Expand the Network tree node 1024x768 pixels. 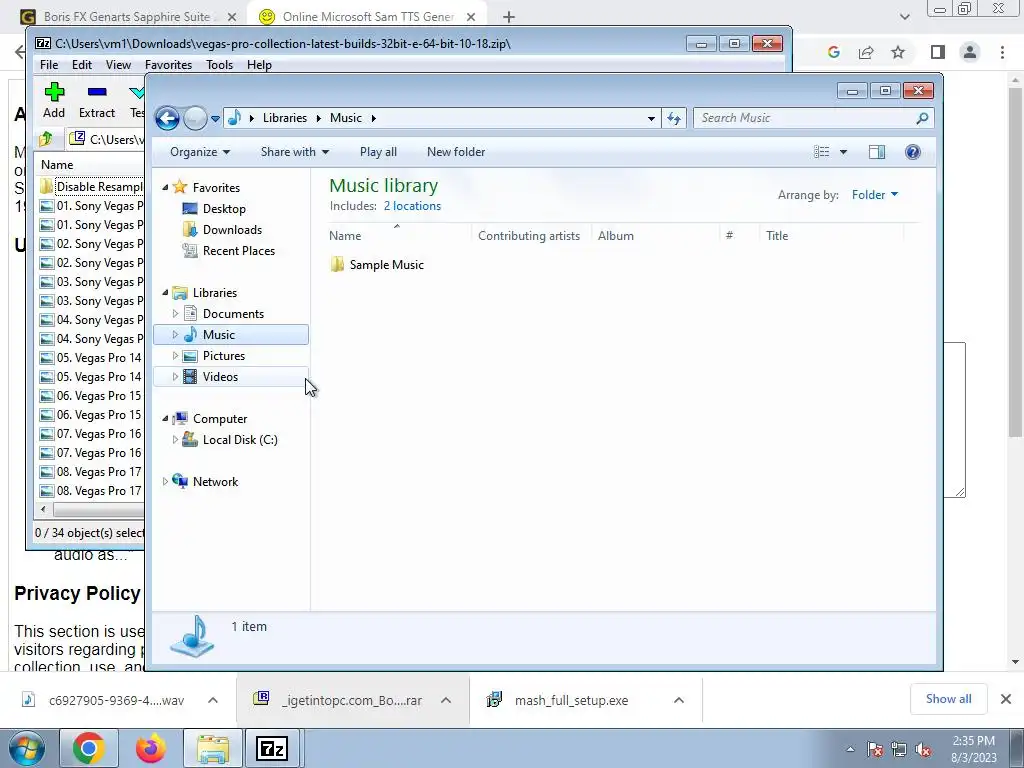coord(165,481)
